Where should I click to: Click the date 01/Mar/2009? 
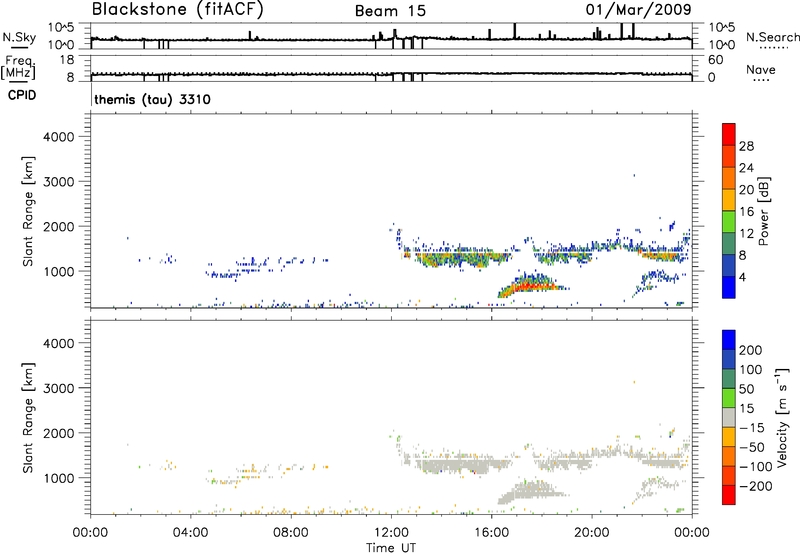point(638,10)
